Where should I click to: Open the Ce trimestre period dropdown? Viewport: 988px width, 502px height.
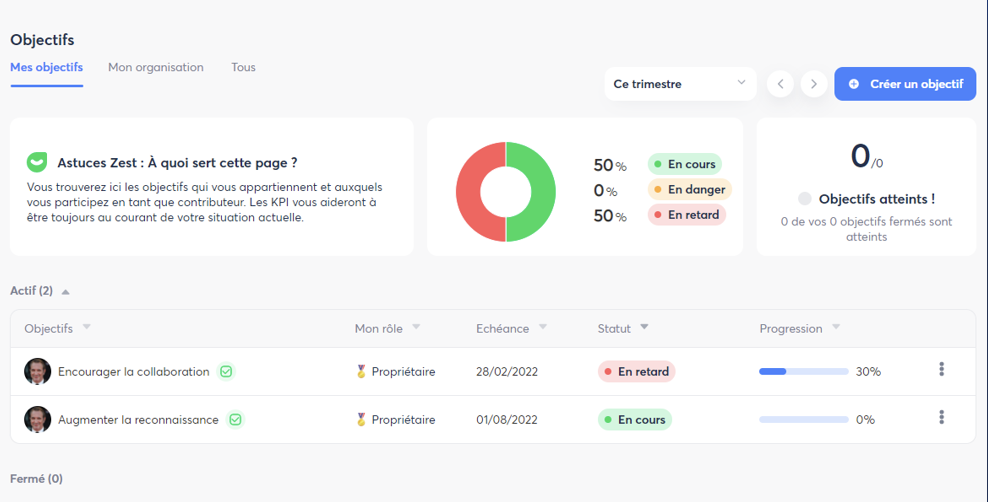pos(679,84)
